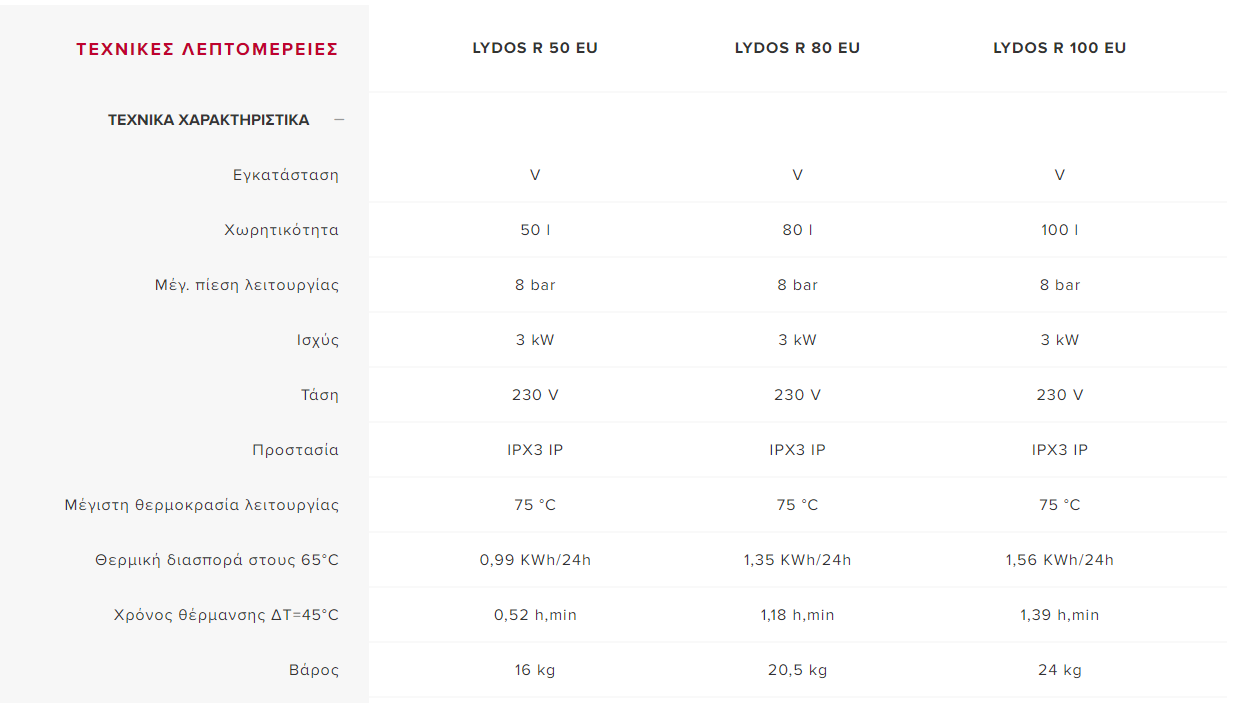Click the ΤΕΧΝΙΚΕΣ ΛΕΠΤΟΜΕΡΕΙΕΣ red heading
This screenshot has height=703, width=1240.
207,49
